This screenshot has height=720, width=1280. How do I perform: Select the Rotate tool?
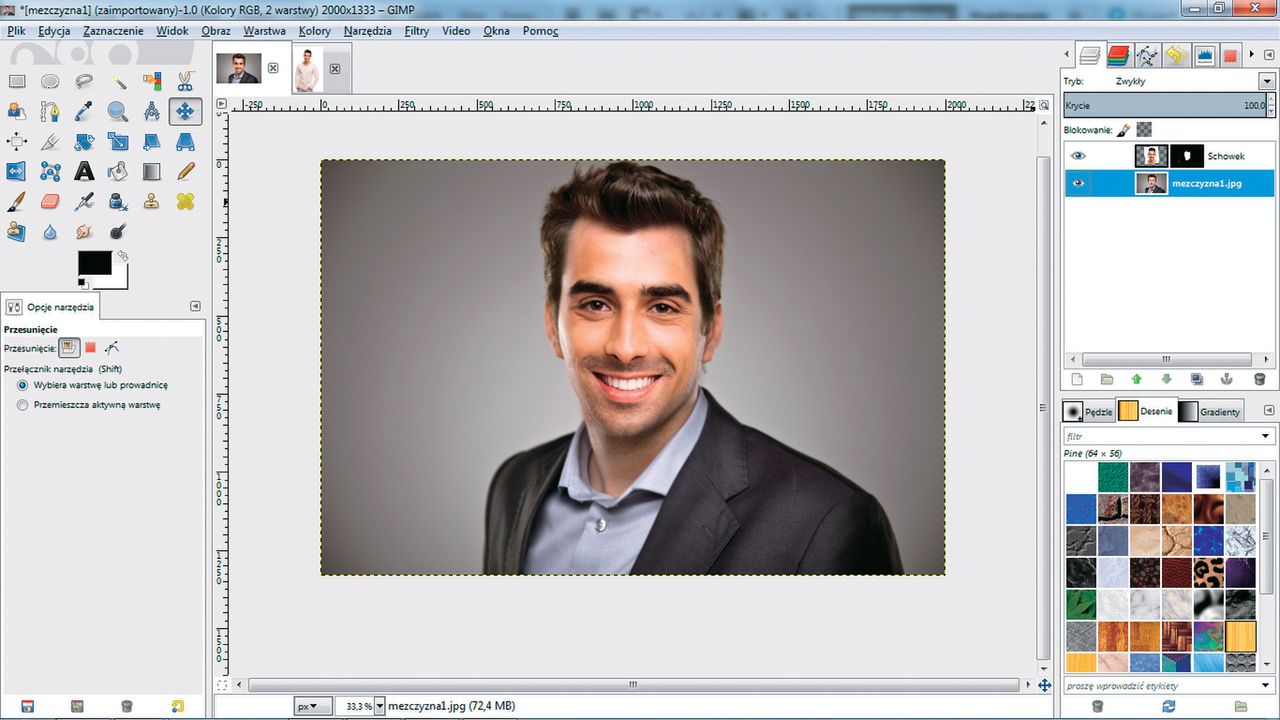(x=84, y=141)
